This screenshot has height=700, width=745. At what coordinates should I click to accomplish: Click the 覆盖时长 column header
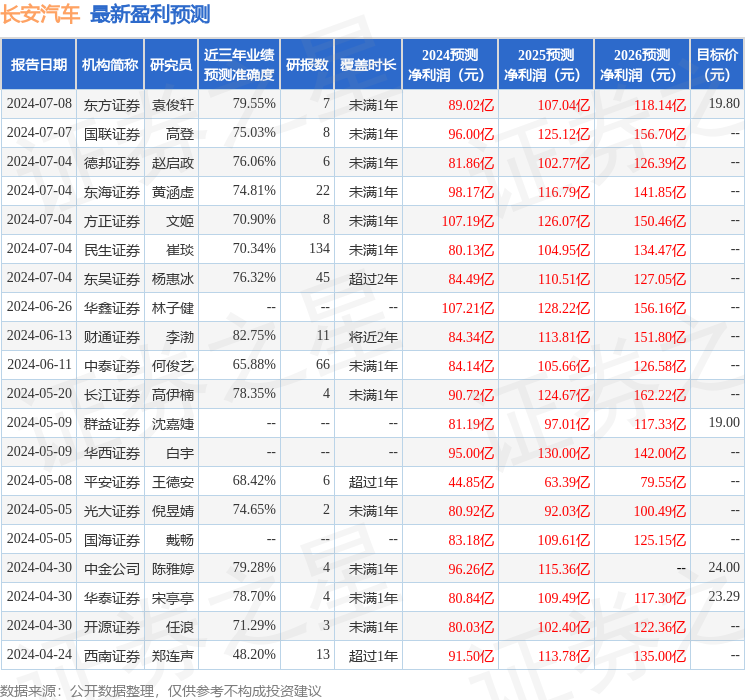[368, 64]
